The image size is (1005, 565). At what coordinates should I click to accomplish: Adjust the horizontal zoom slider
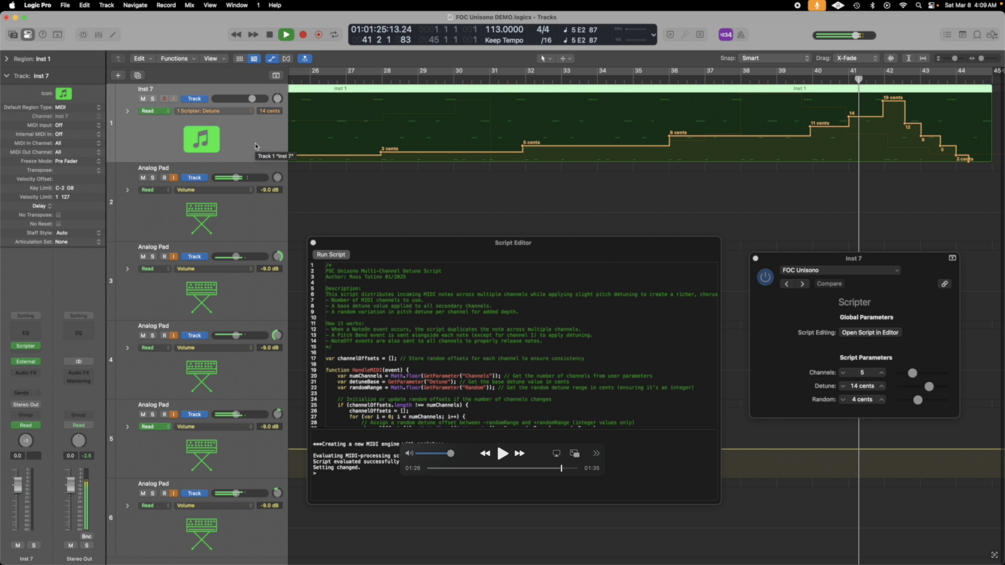tap(981, 58)
